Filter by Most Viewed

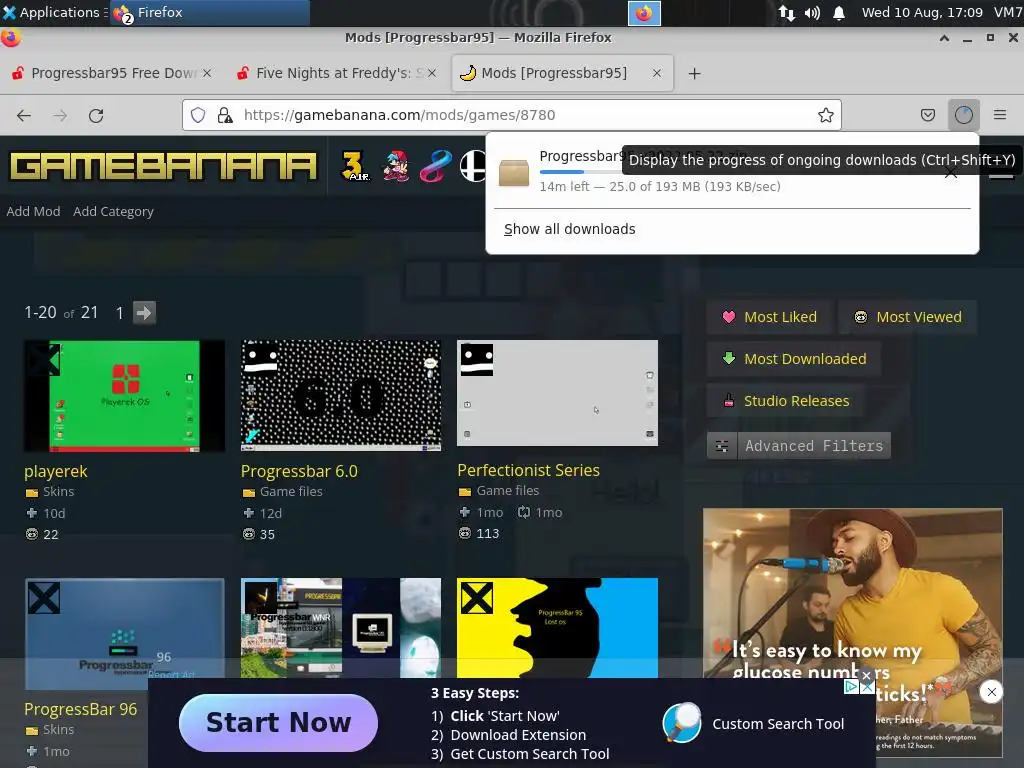click(x=908, y=317)
